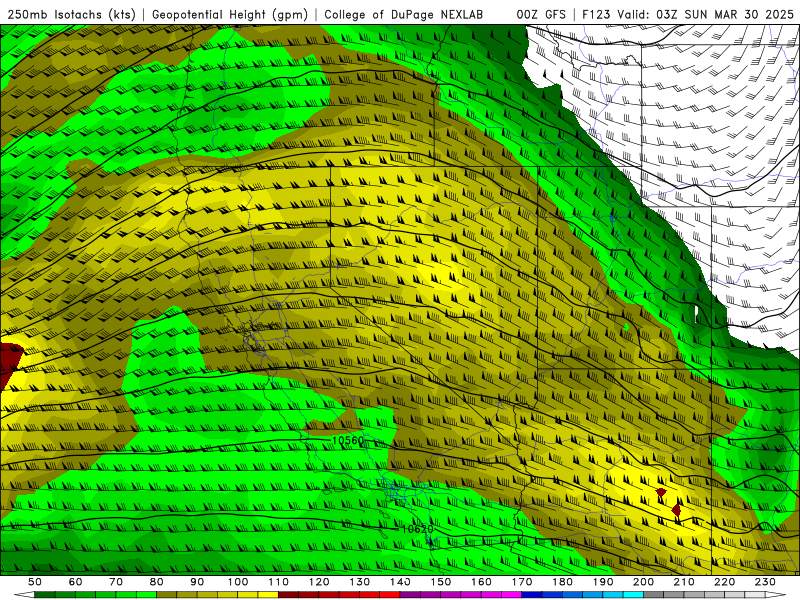Click the 80 knot label on color scale

[x=157, y=582]
